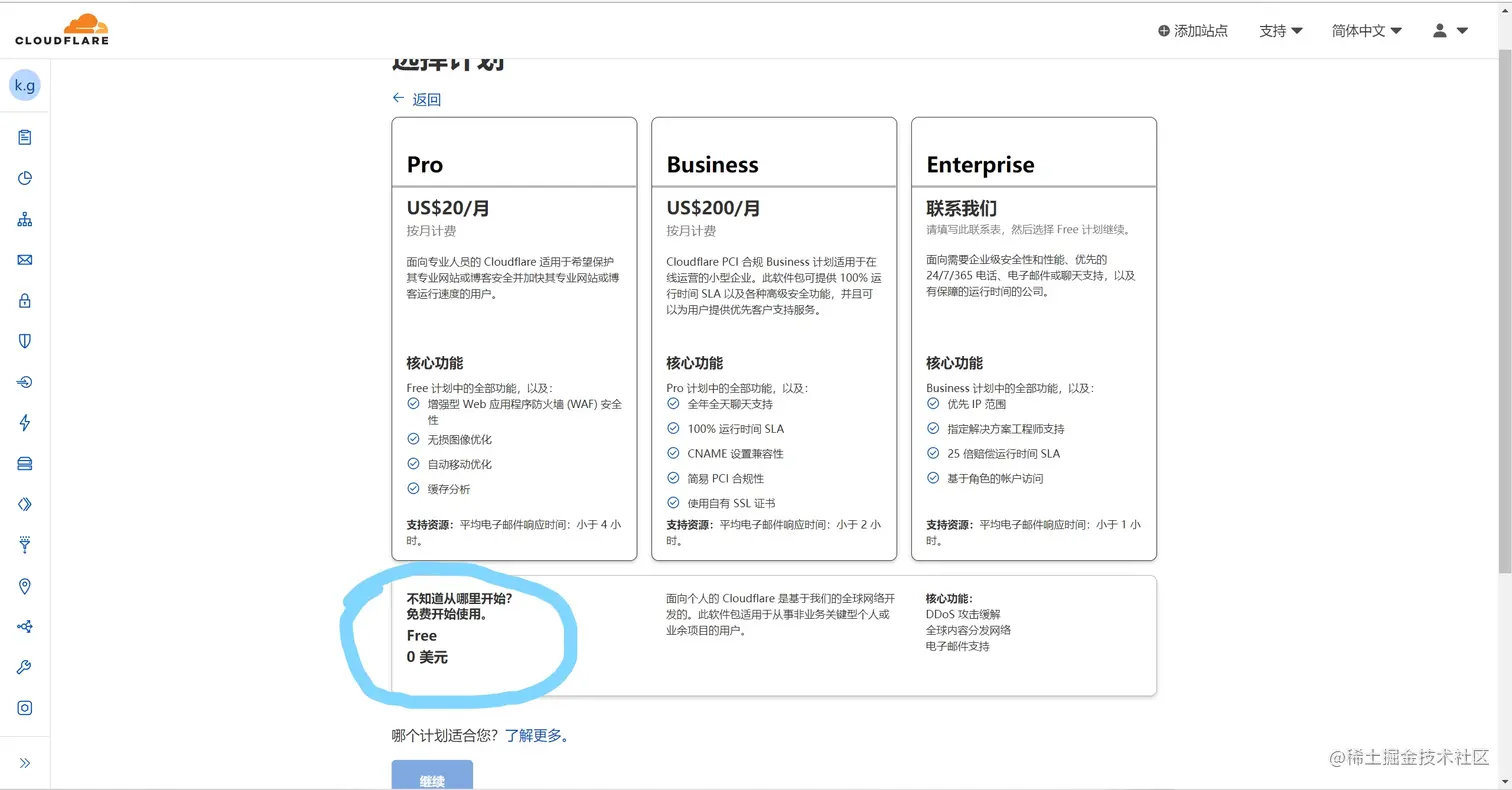Open the Custom Pages wrench icon
Screen dimensions: 1512x790
tap(25, 667)
